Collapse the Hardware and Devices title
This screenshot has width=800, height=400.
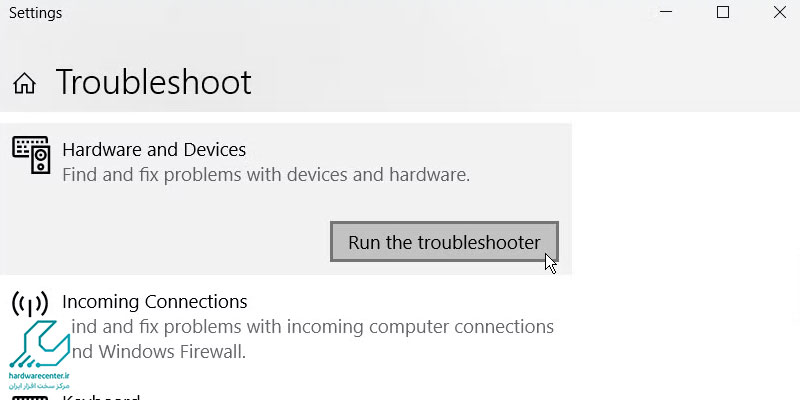click(154, 150)
